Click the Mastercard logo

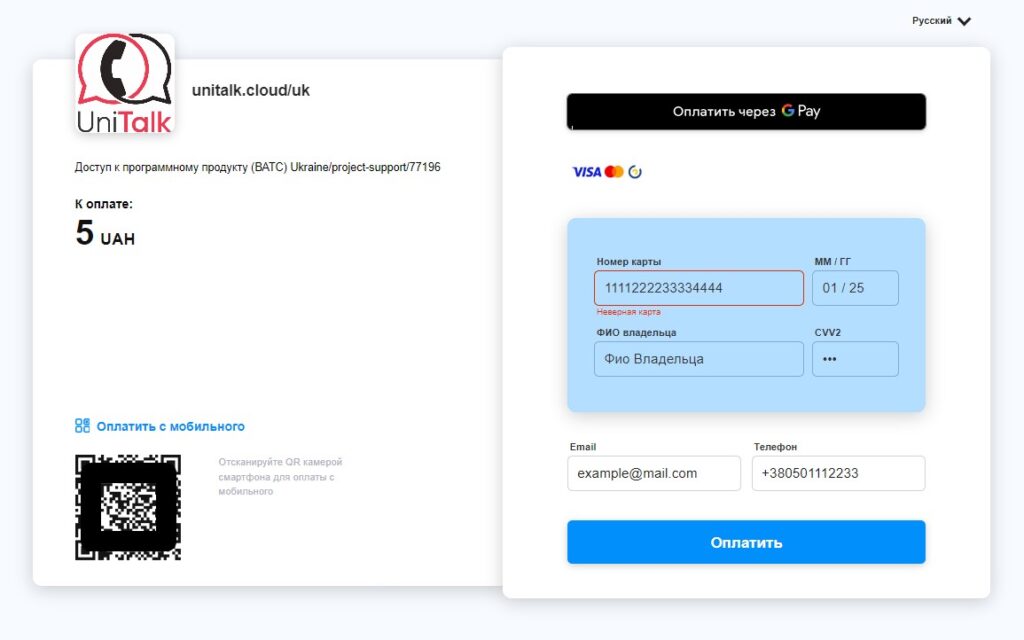[x=614, y=172]
